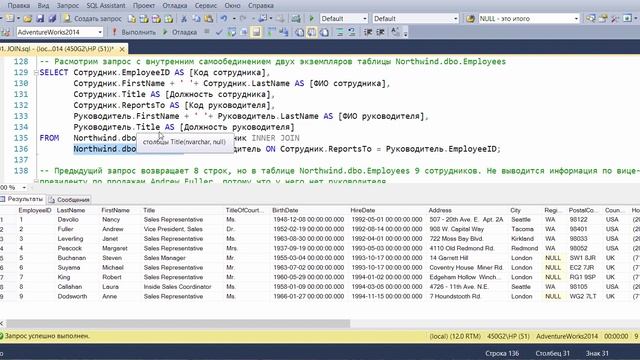Decrease line indent
The image size is (640, 360).
[x=368, y=32]
